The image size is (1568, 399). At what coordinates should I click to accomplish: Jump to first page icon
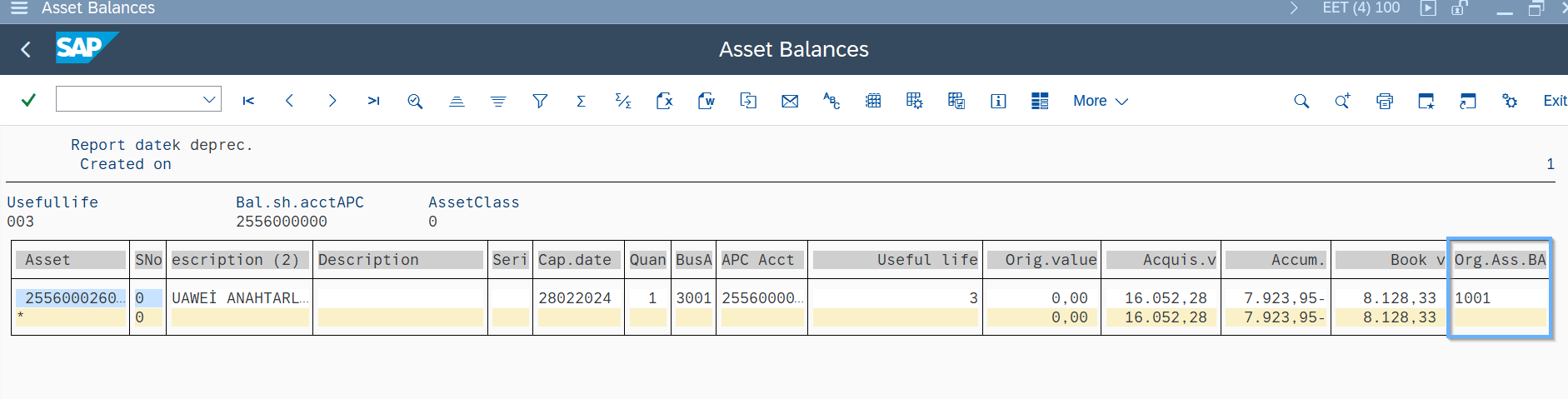click(248, 101)
